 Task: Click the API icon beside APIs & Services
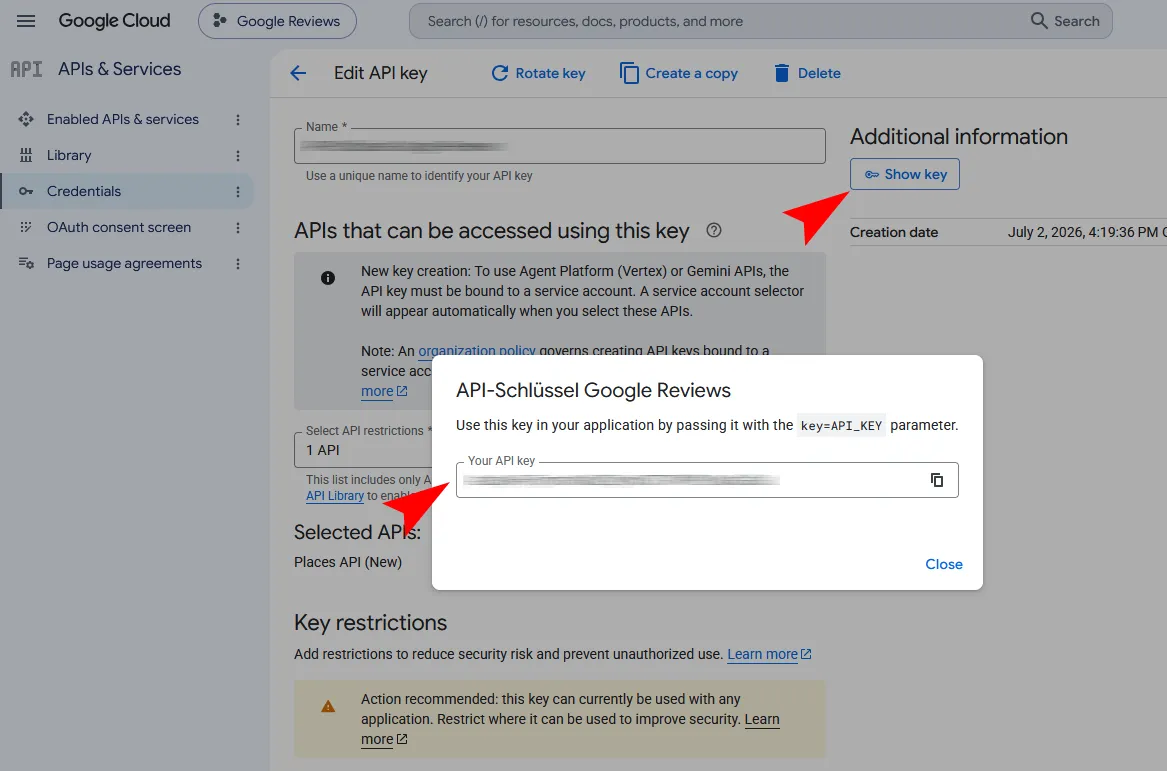(x=26, y=69)
